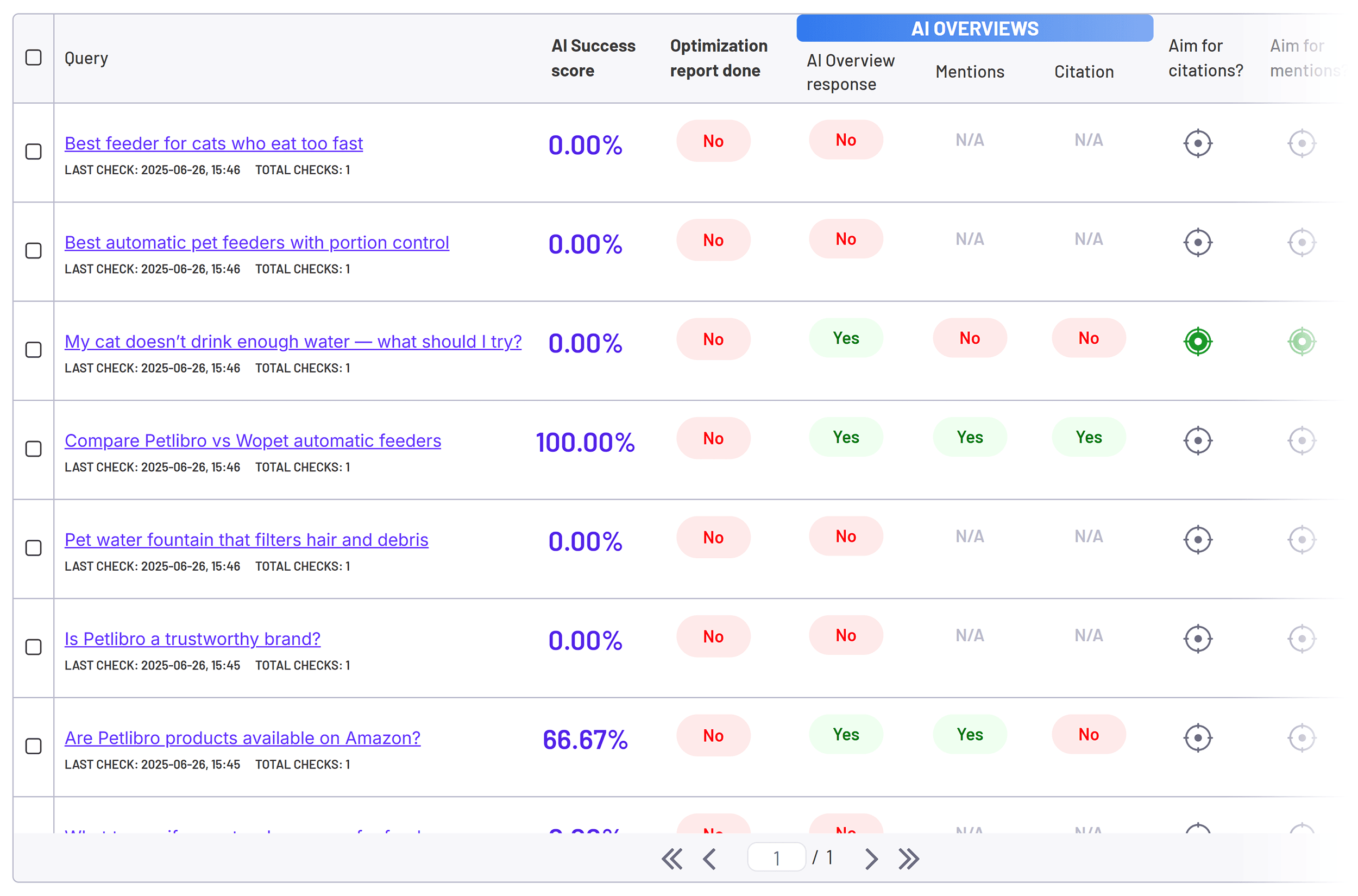Viewport: 1358px width, 896px height.
Task: Open the "Is Petlibro a trustworthy brand?" query
Action: (x=192, y=639)
